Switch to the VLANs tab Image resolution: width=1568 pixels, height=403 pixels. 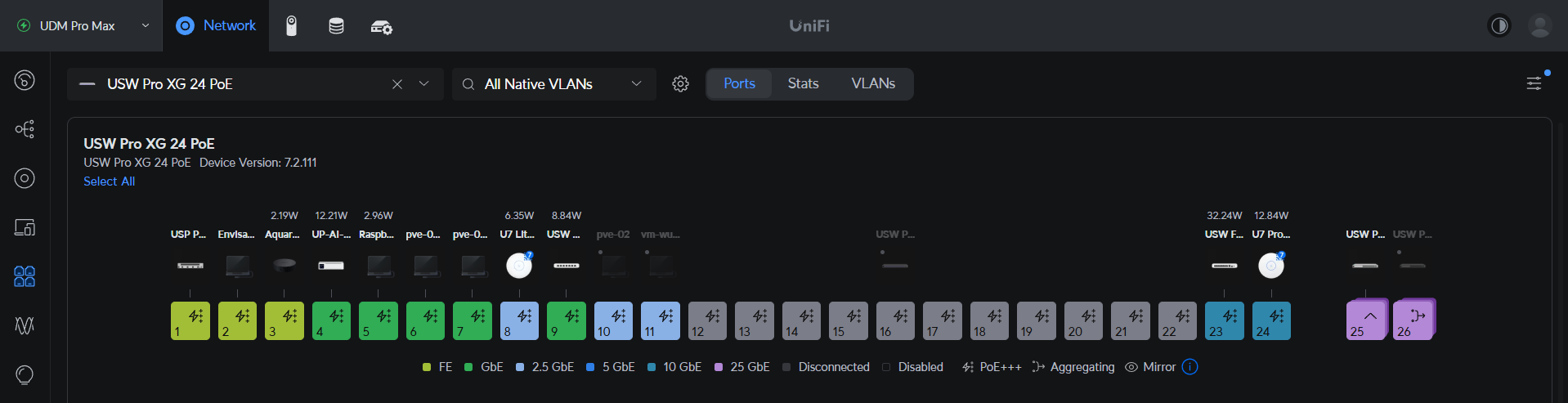tap(873, 83)
